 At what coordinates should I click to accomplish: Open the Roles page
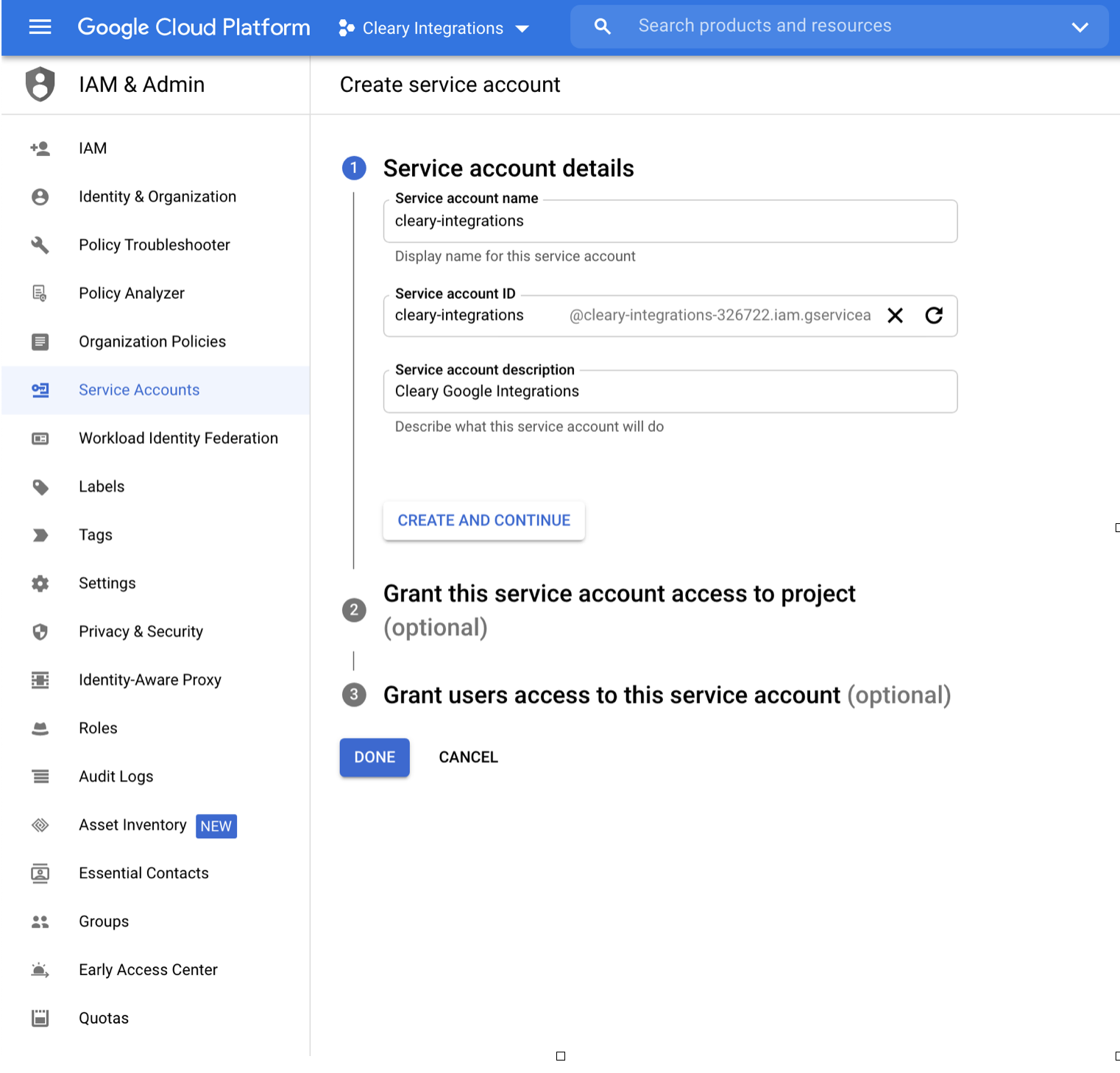[x=155, y=729]
